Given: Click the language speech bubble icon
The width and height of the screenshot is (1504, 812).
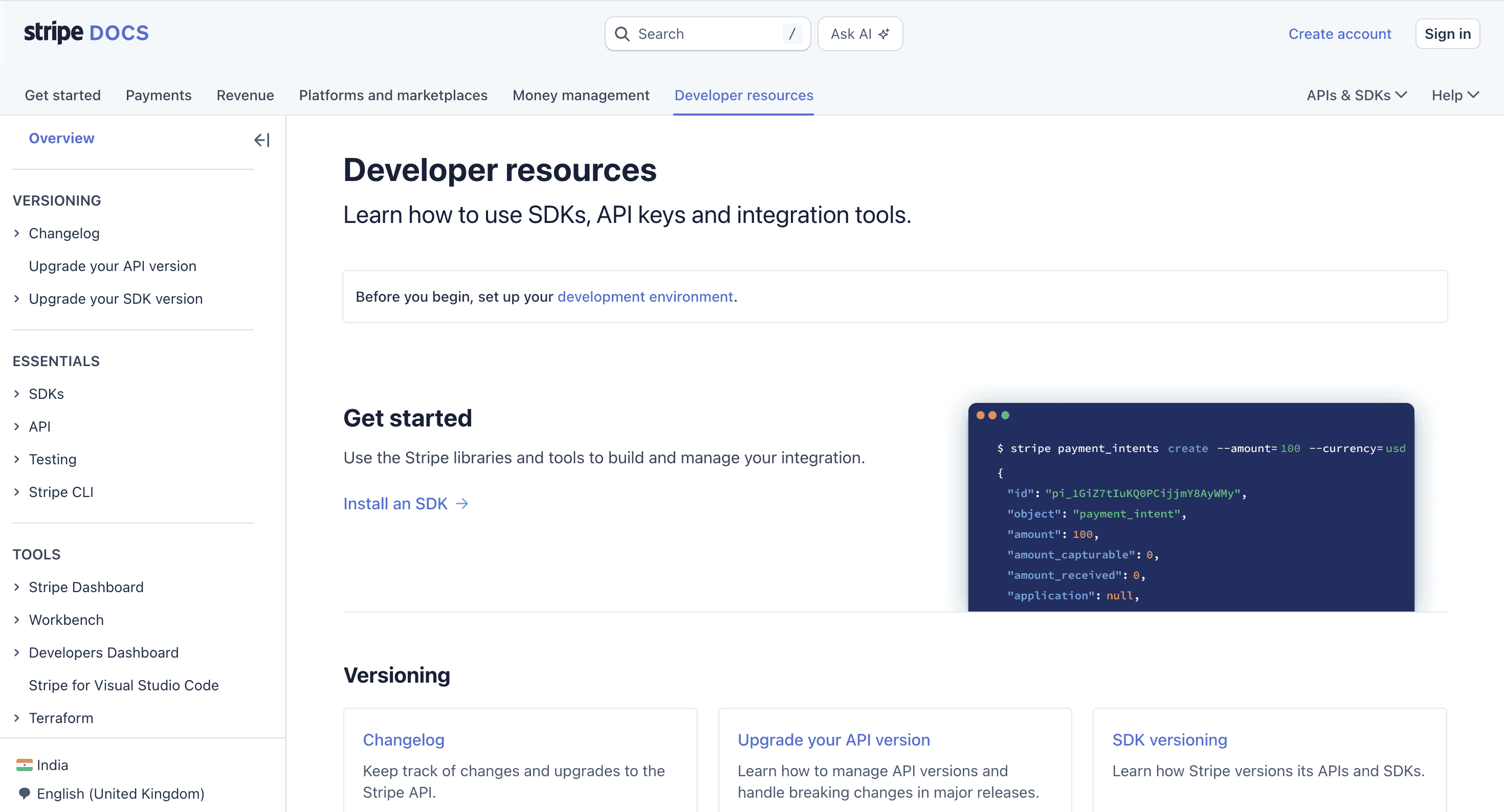Looking at the screenshot, I should coord(24,793).
